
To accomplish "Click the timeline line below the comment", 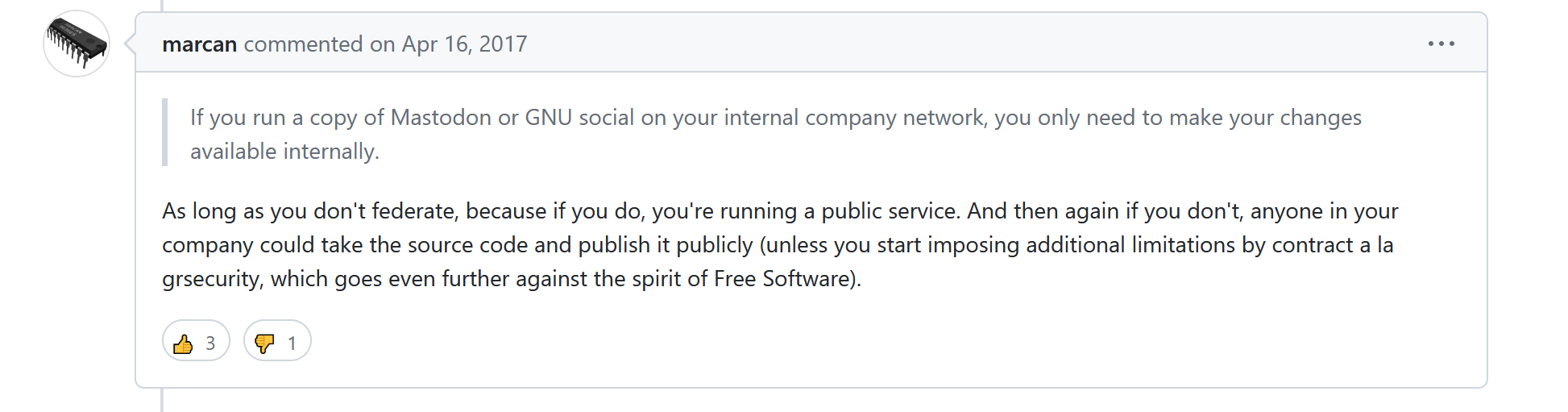I will [162, 400].
